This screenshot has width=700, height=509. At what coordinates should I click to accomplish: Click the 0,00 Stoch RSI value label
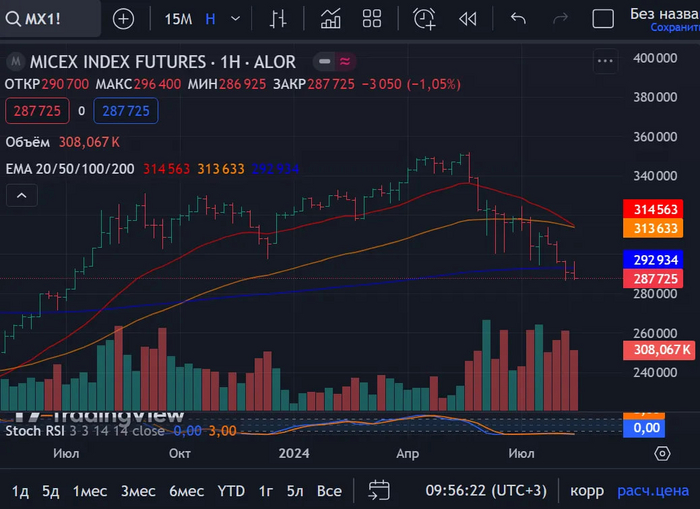[644, 428]
